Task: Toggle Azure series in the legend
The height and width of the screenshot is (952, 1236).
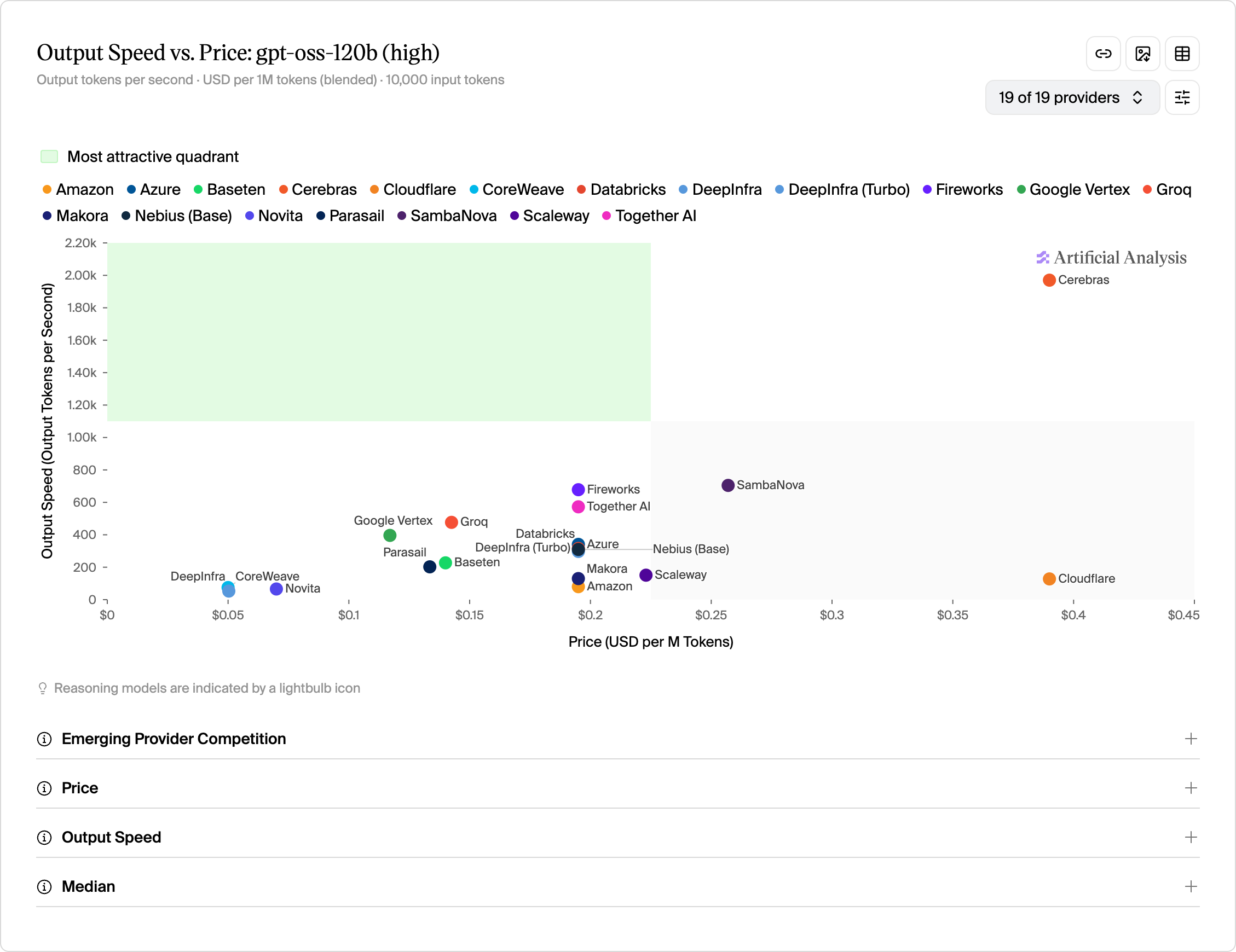Action: tap(154, 189)
